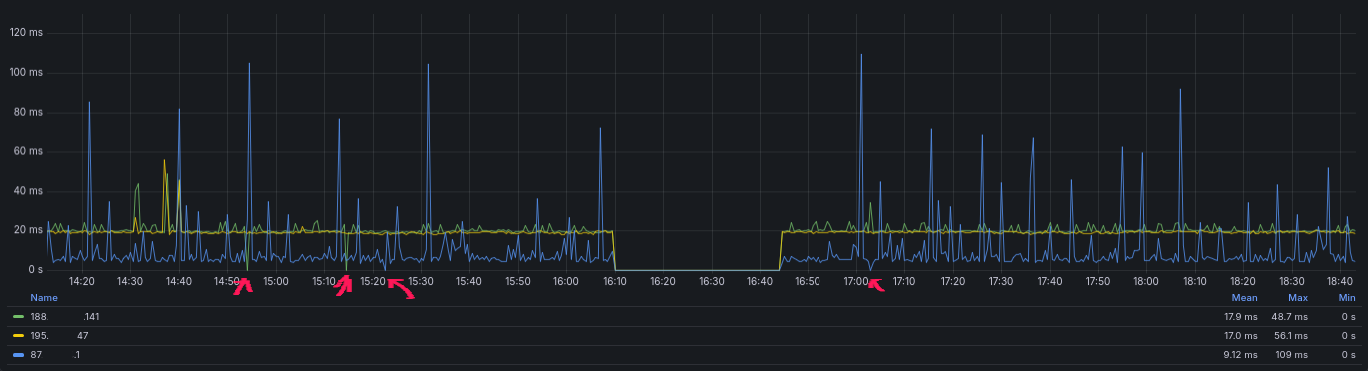Click the 100 ms y-axis label

click(x=27, y=73)
